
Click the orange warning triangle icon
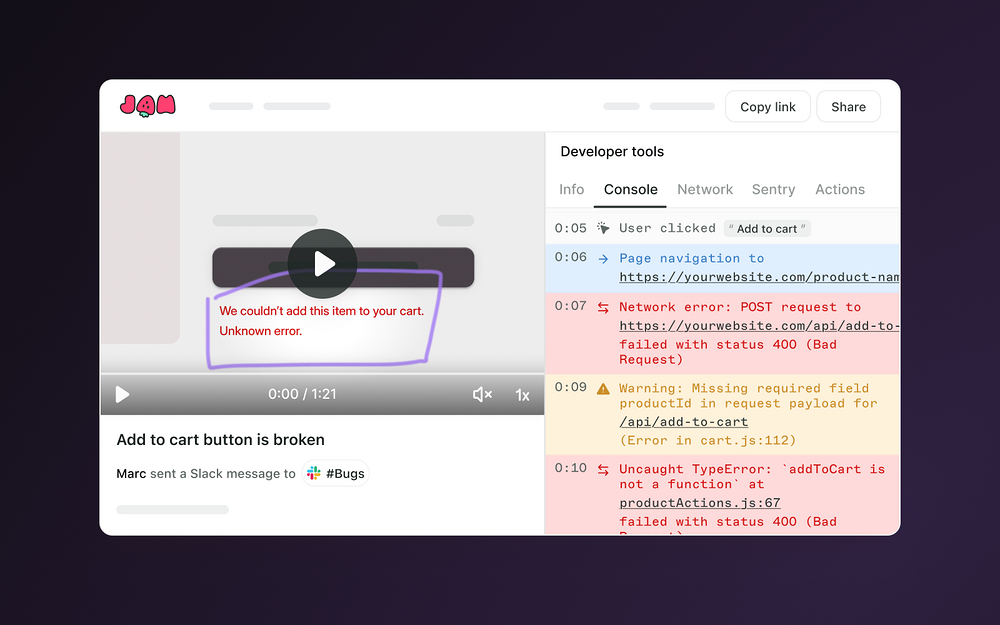[x=603, y=388]
